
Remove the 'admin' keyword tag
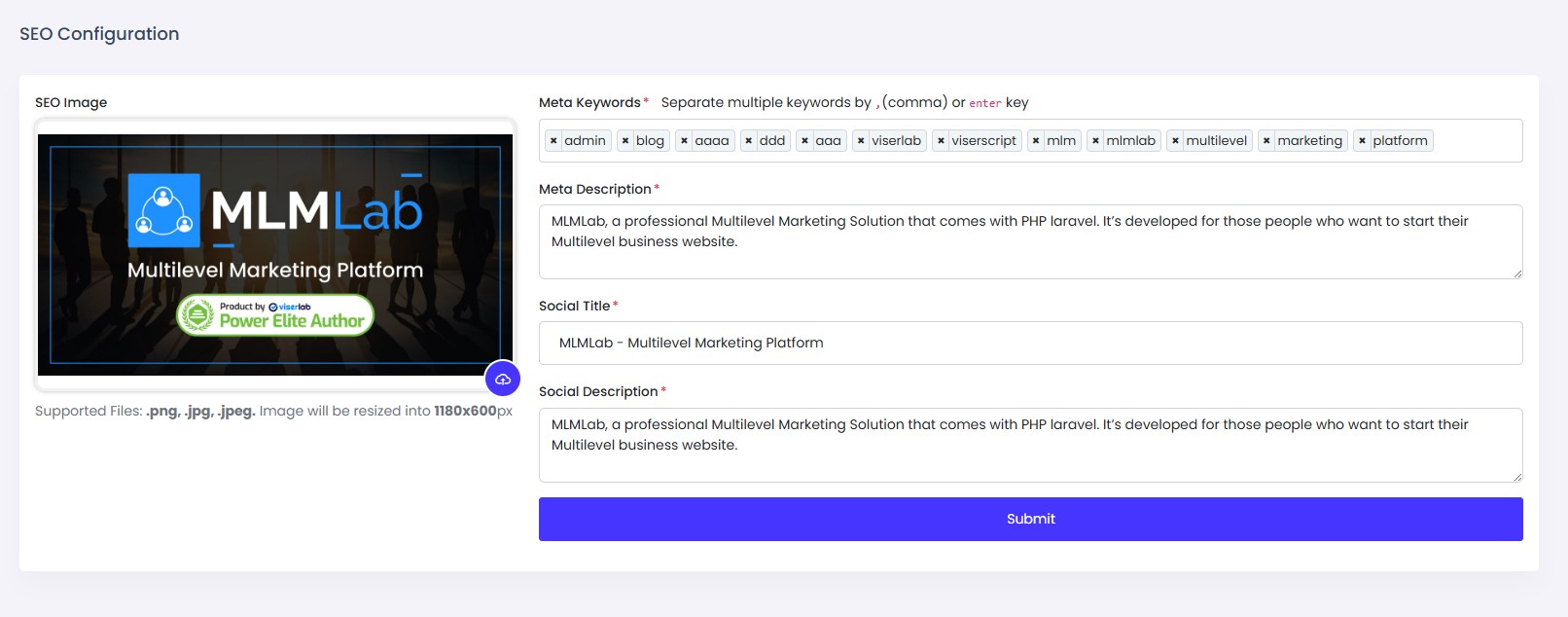553,141
